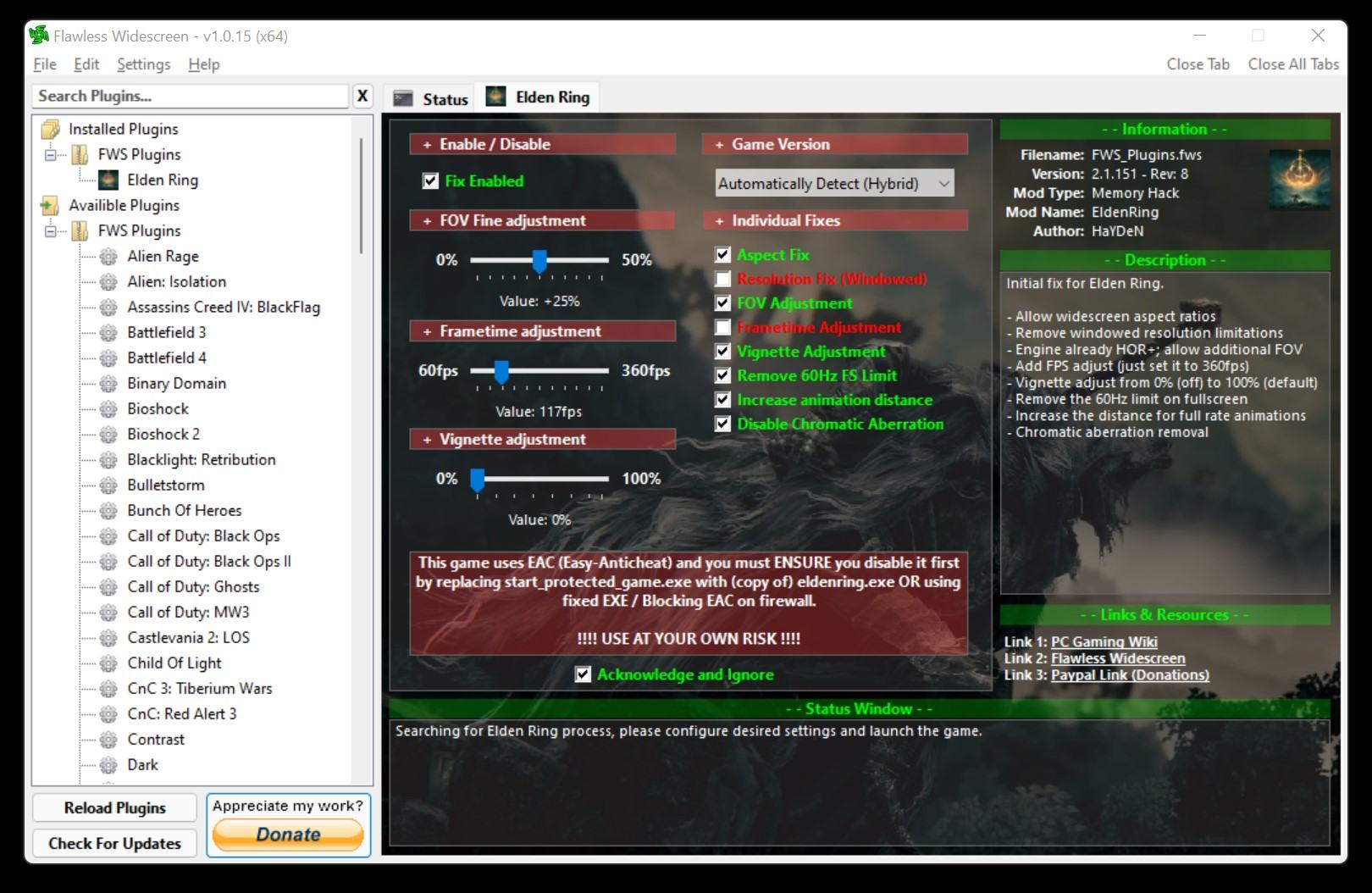Click the Elden Ring plugin icon in tree
The height and width of the screenshot is (893, 1372).
[x=108, y=180]
